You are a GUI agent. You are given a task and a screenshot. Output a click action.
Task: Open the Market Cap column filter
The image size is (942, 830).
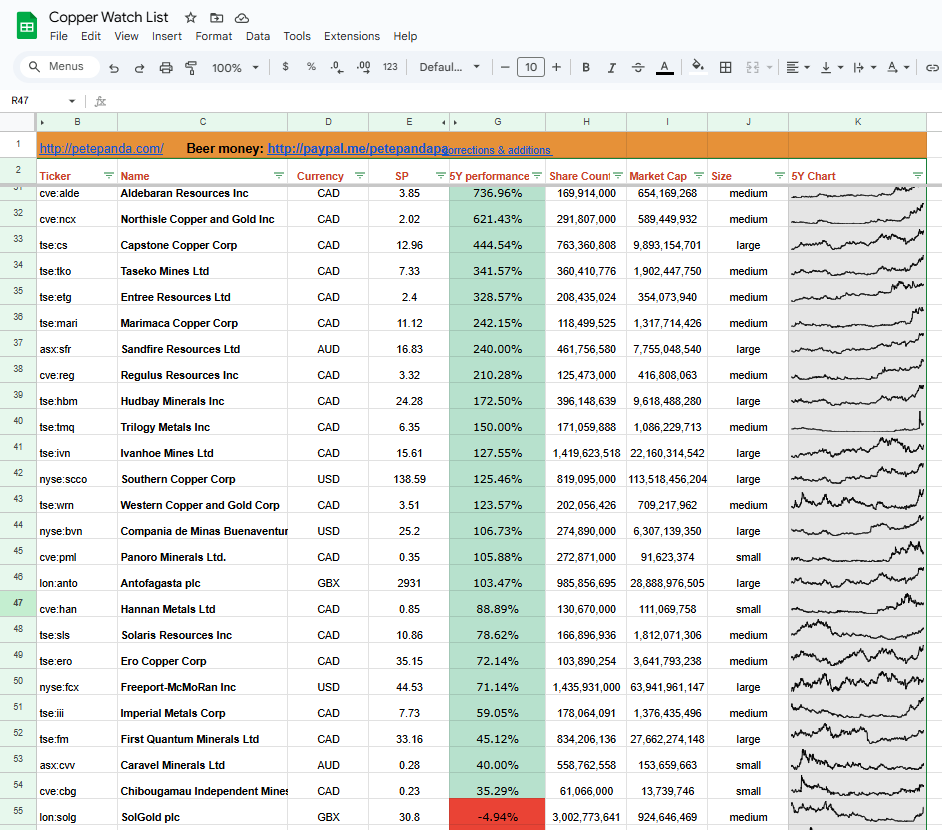click(699, 175)
